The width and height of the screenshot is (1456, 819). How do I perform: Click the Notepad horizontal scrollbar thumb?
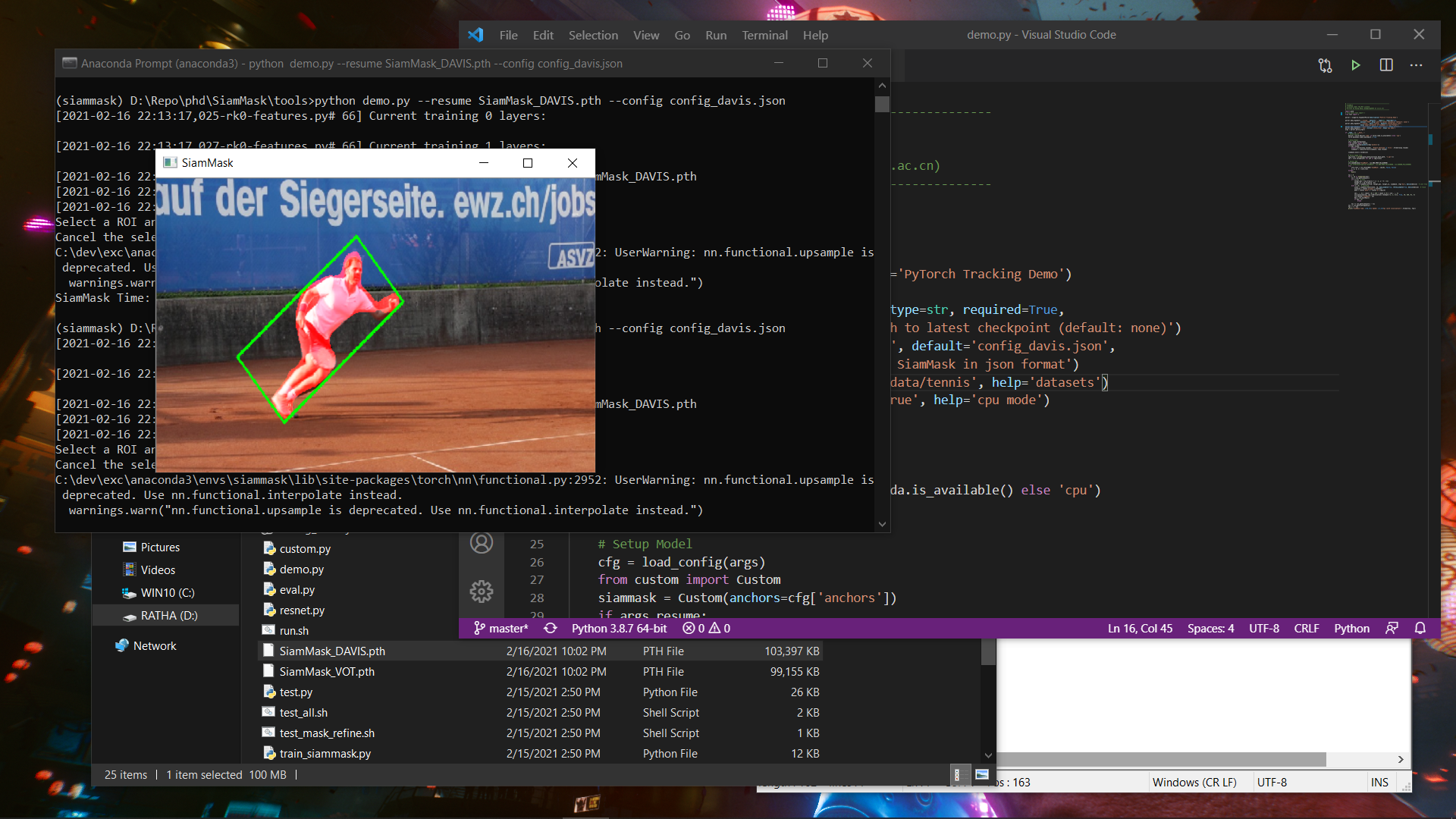tap(1161, 759)
